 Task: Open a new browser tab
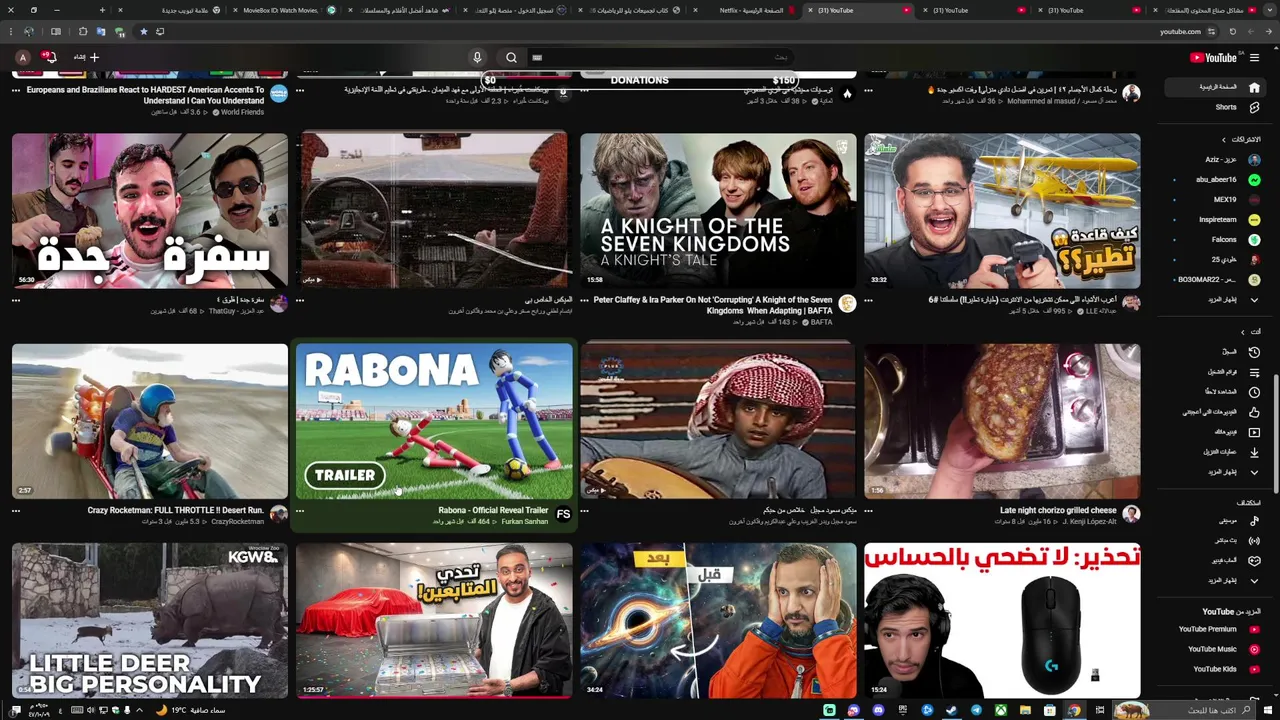[102, 10]
